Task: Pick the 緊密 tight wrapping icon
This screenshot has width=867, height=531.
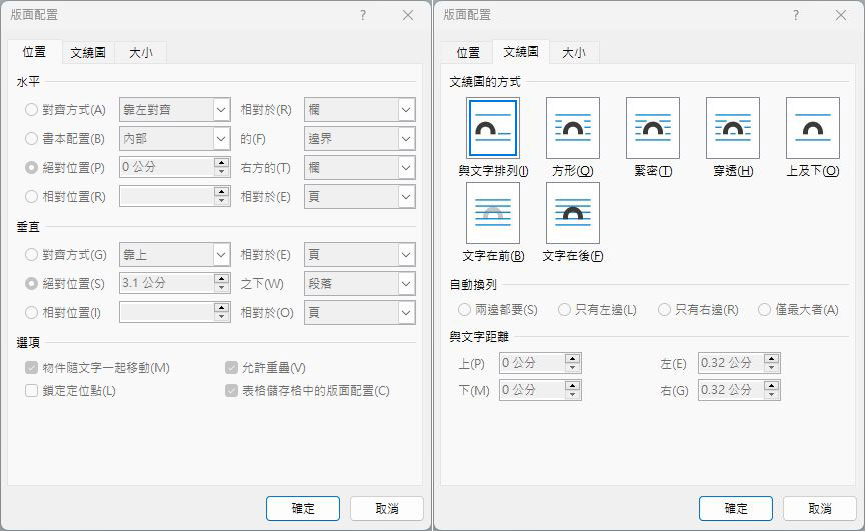Action: click(x=652, y=129)
